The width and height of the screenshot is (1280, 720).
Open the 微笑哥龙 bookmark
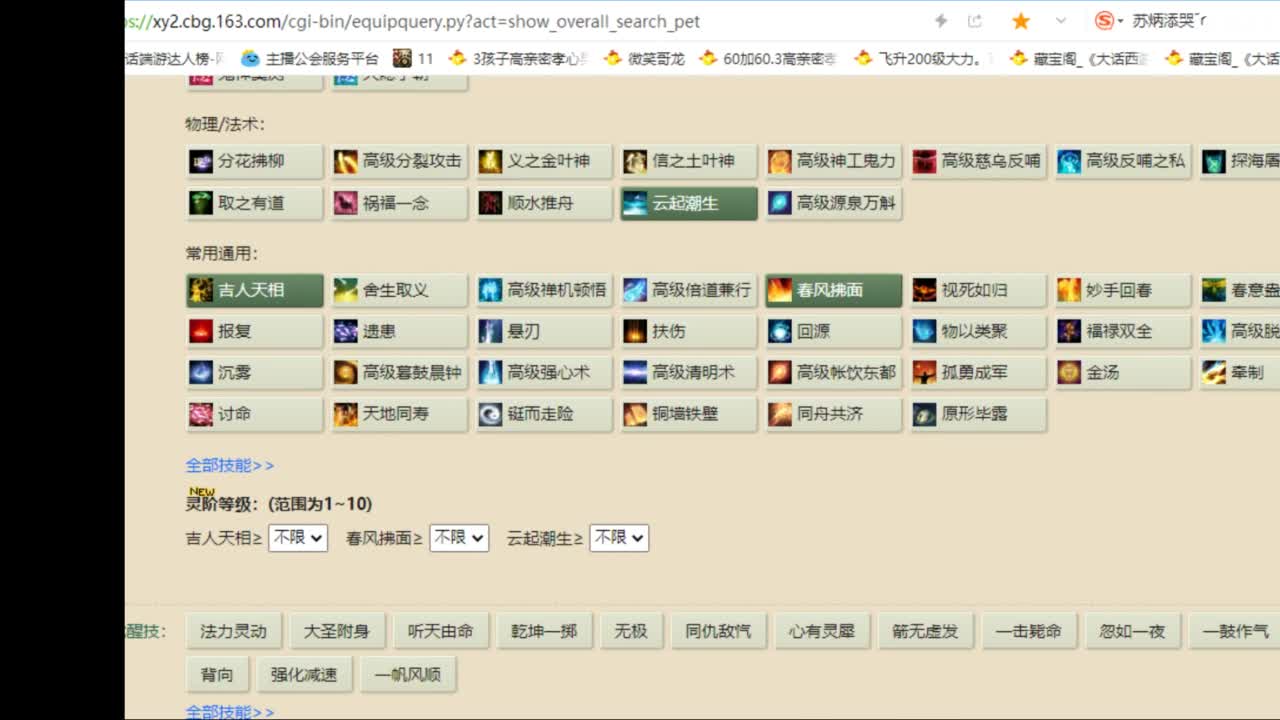[645, 59]
